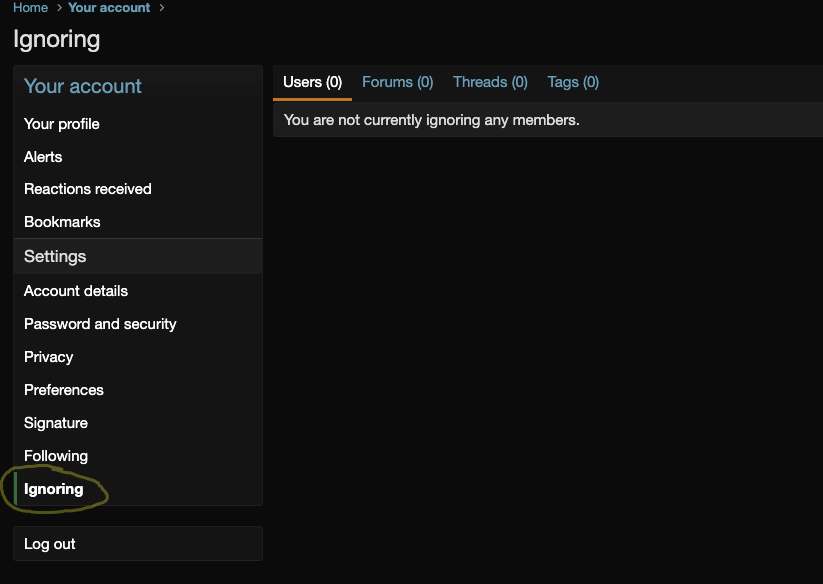Open the Your account breadcrumb link
Image resolution: width=823 pixels, height=584 pixels.
[109, 8]
